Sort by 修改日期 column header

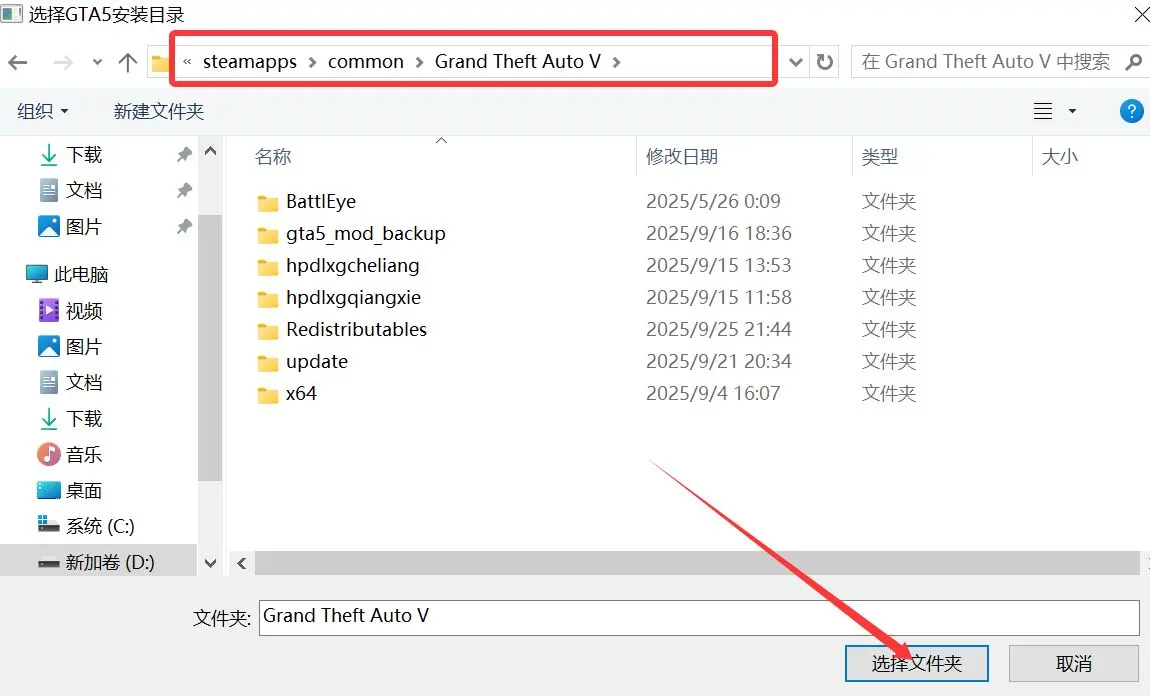pos(682,157)
